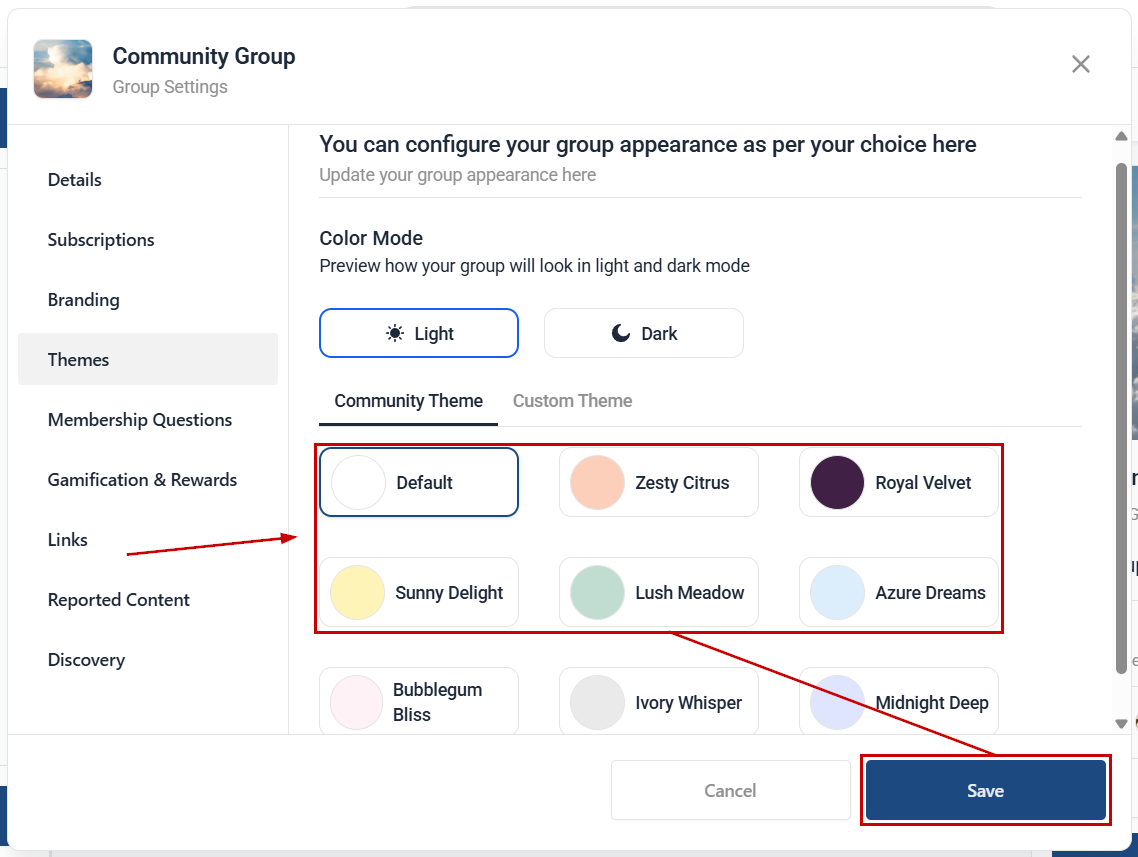Select the Lush Meadow green swatch
The height and width of the screenshot is (857, 1138).
pos(597,592)
